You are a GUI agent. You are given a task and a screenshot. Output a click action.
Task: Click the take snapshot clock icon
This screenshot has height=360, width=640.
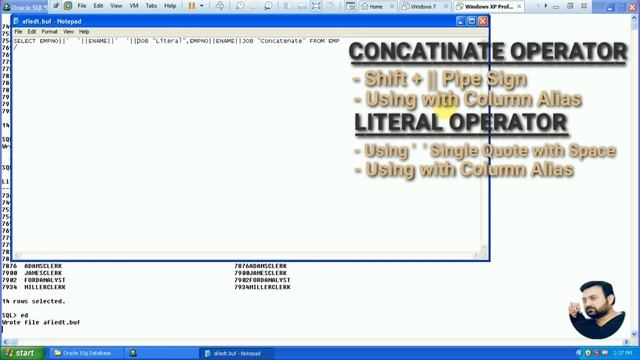point(240,6)
